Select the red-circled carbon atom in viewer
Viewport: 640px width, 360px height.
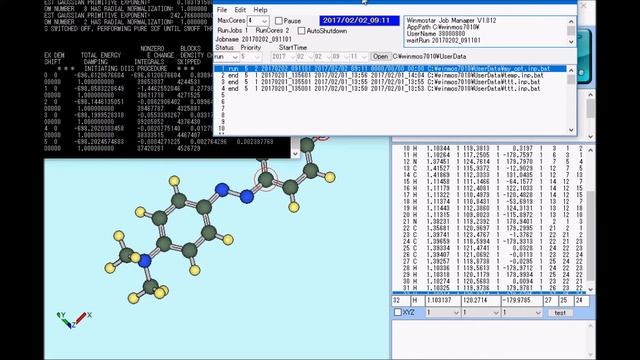(266, 179)
